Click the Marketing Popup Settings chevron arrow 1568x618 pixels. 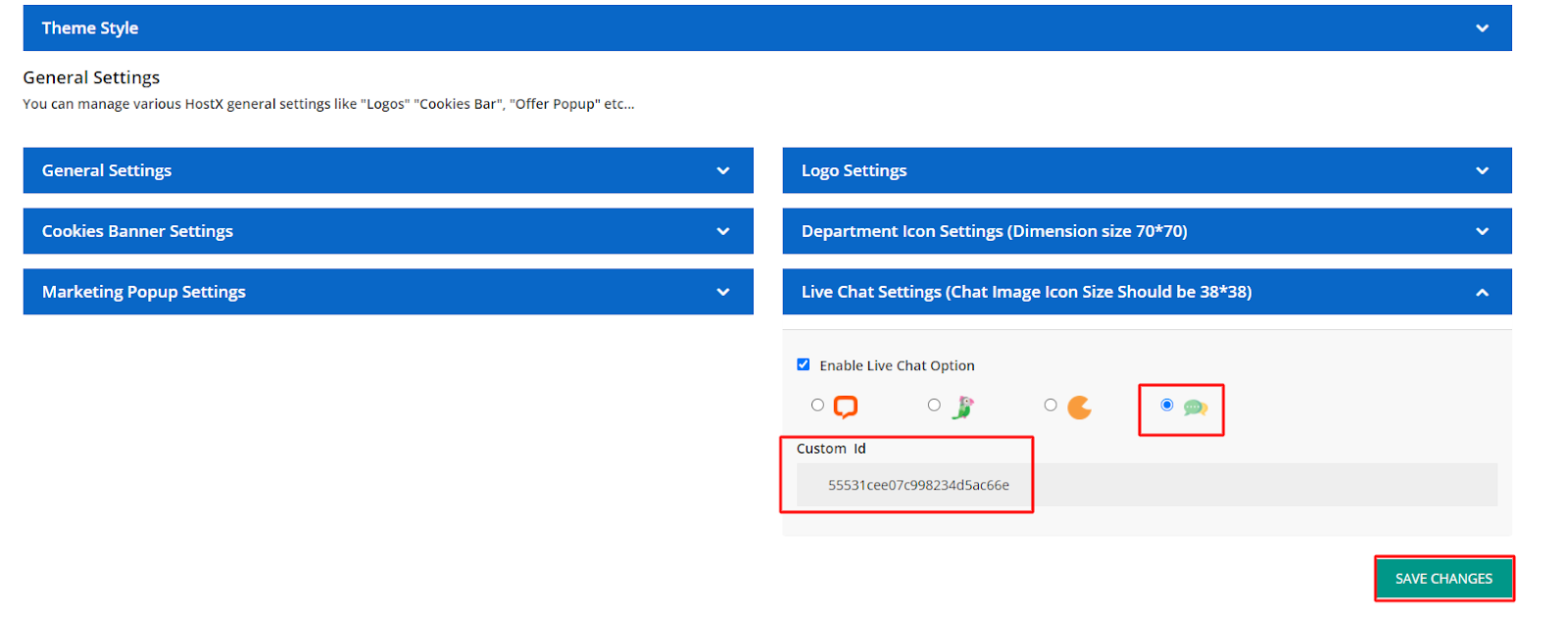723,292
